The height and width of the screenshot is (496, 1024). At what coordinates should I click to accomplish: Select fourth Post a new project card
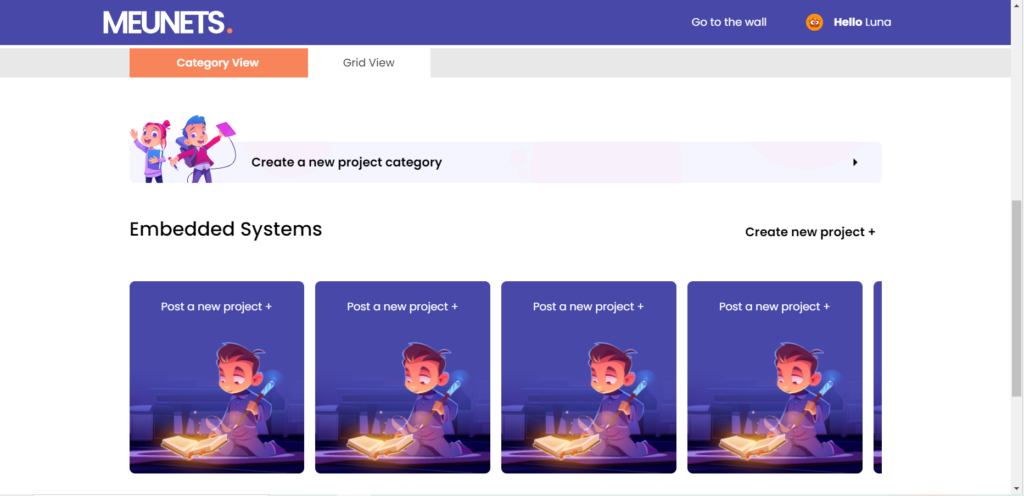pyautogui.click(x=775, y=377)
